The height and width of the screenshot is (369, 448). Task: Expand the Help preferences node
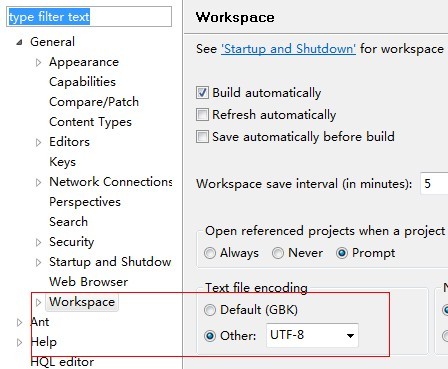point(20,342)
